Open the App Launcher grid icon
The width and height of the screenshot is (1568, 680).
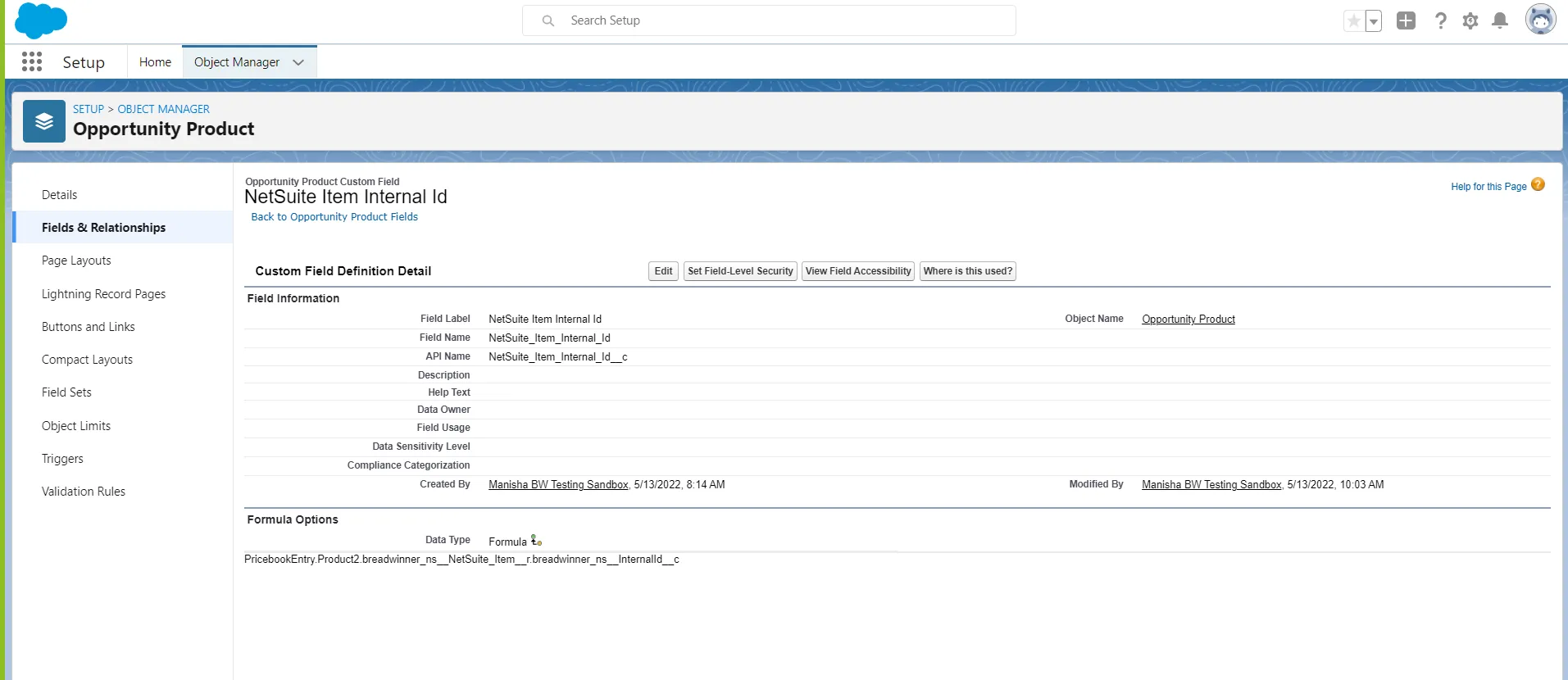(32, 61)
